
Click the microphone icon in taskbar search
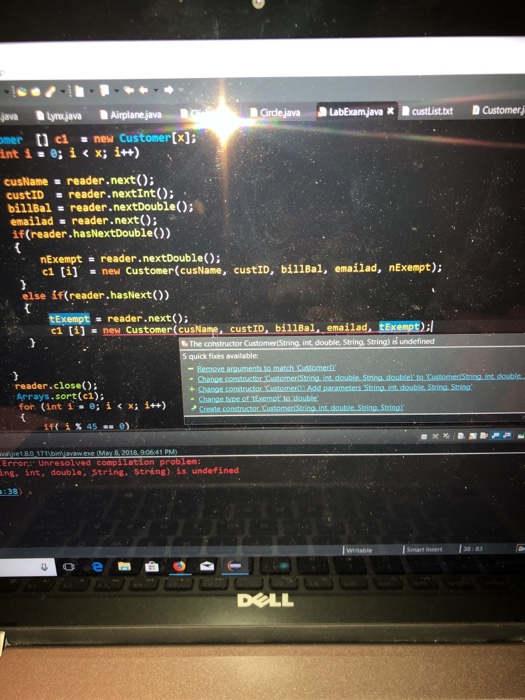pos(44,567)
